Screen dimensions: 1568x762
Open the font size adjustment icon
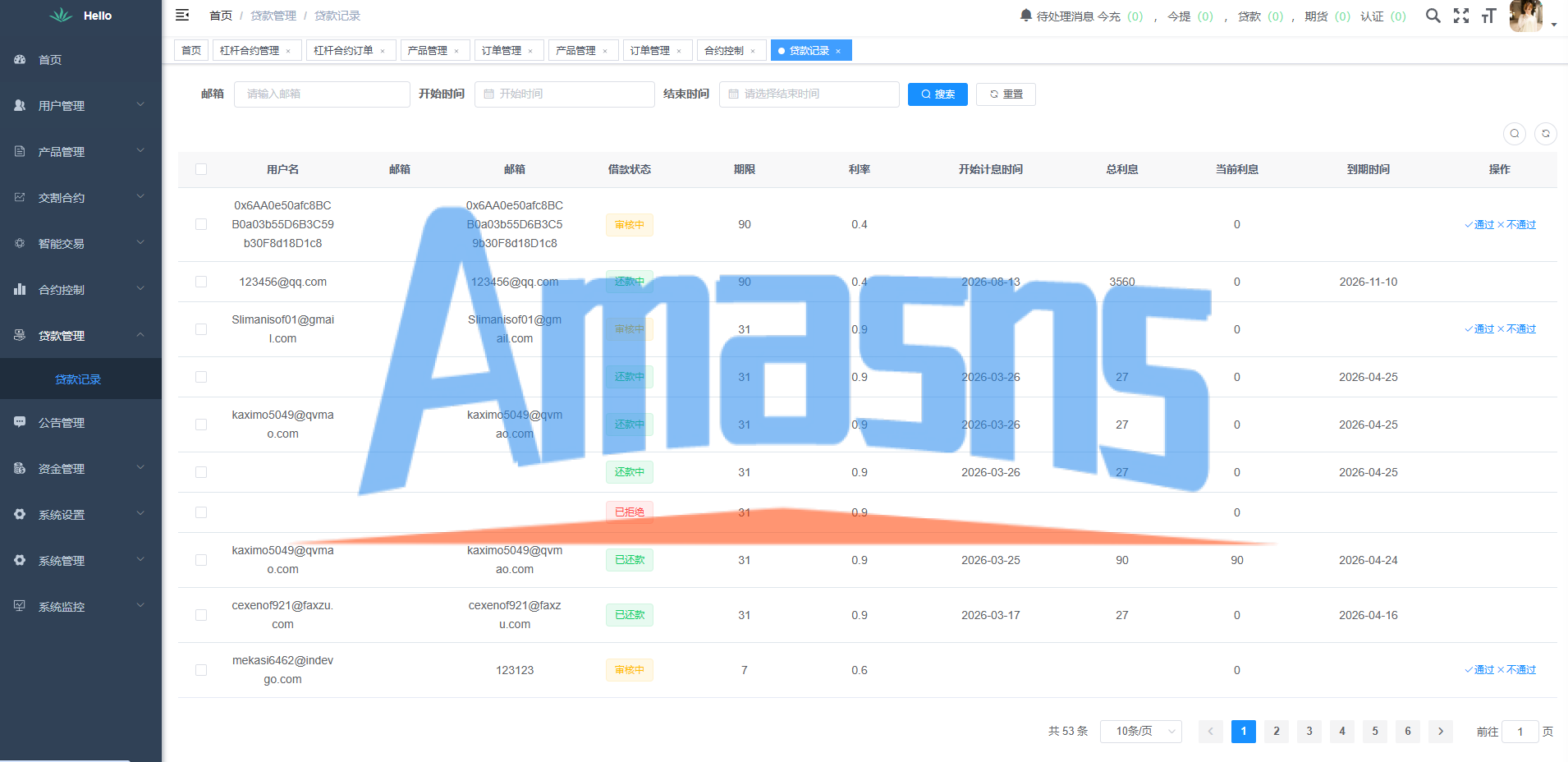pos(1489,15)
